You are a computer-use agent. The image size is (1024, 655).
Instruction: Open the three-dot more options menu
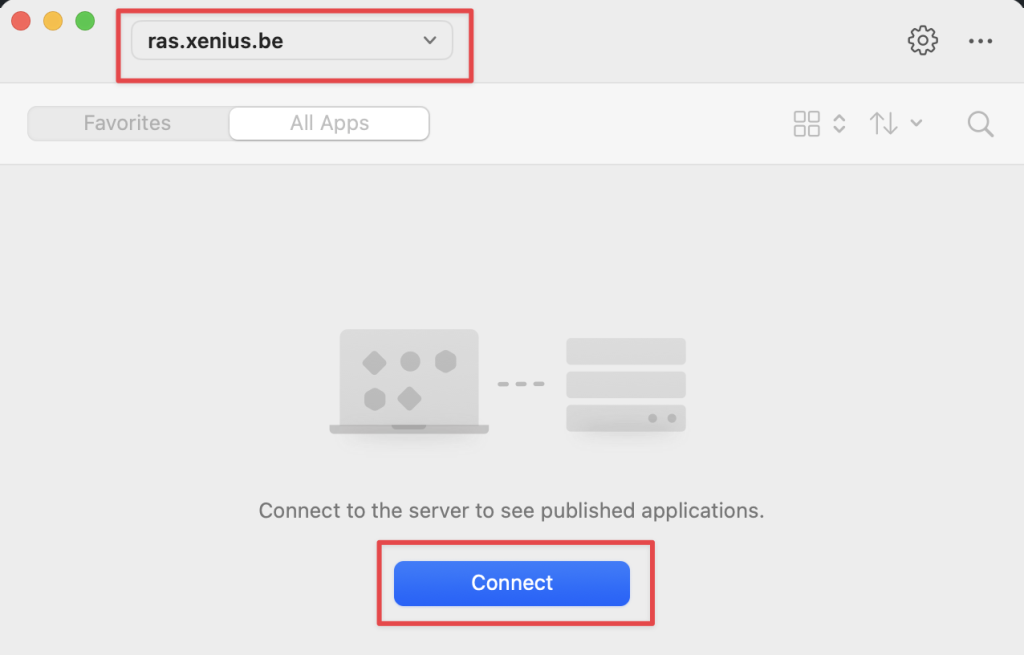[980, 41]
